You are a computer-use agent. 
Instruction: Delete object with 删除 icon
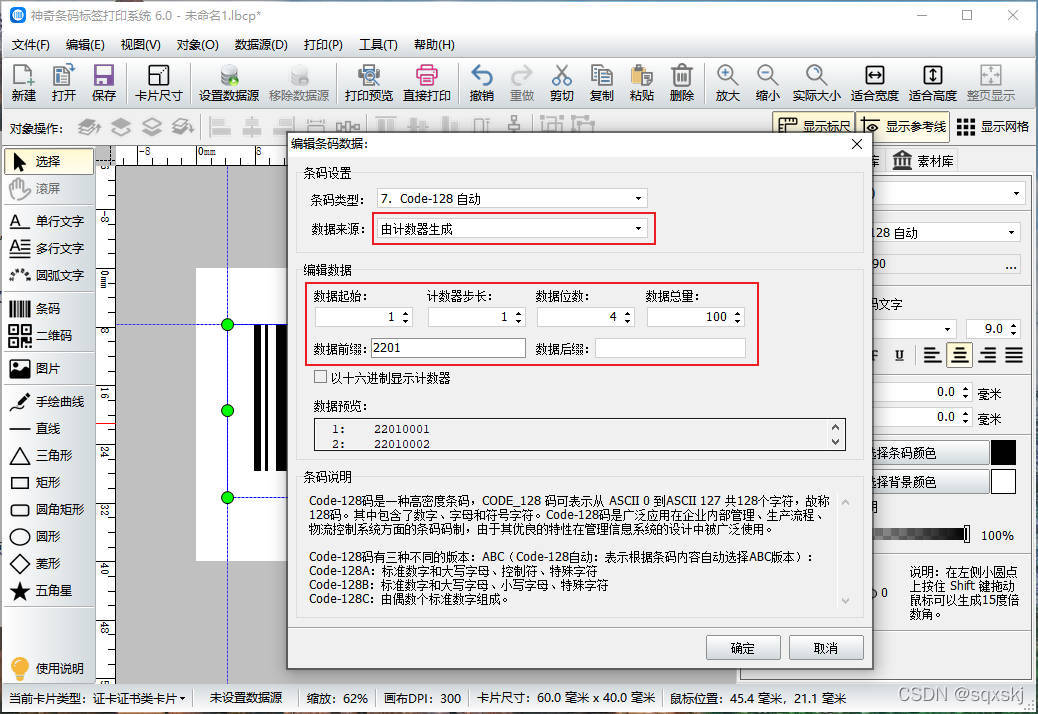(x=681, y=83)
